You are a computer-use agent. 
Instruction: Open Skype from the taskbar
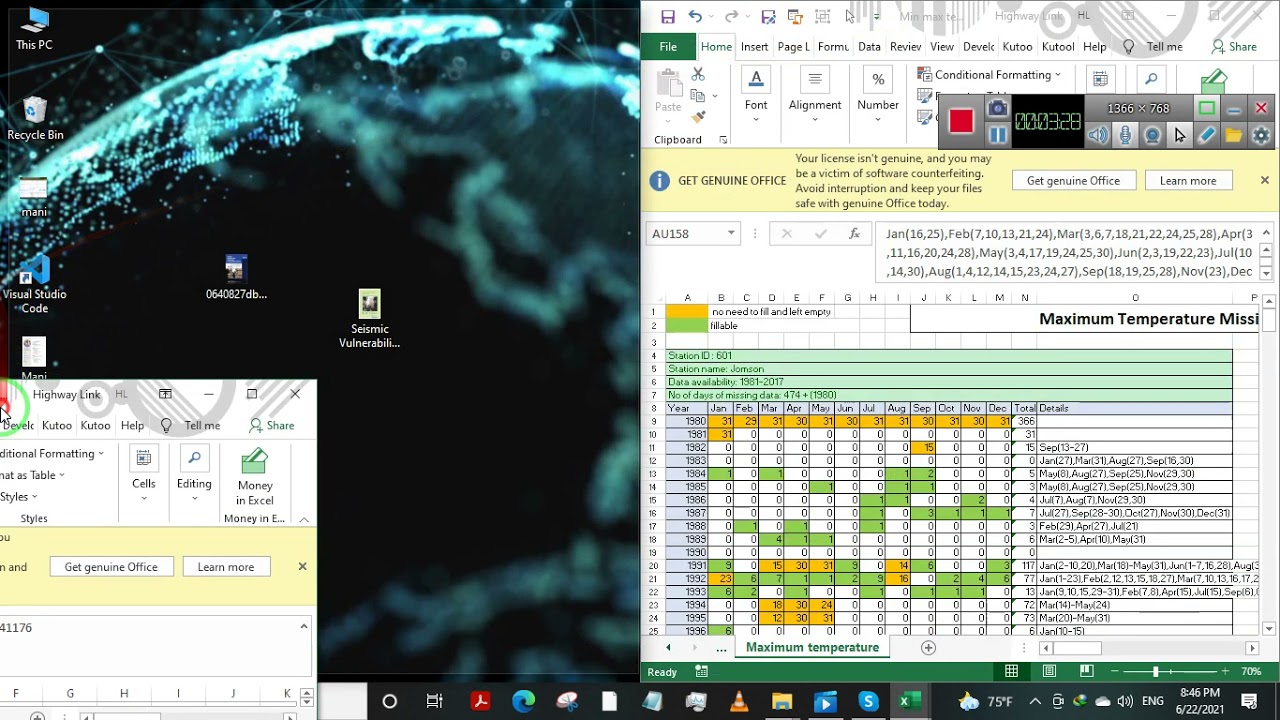[868, 702]
